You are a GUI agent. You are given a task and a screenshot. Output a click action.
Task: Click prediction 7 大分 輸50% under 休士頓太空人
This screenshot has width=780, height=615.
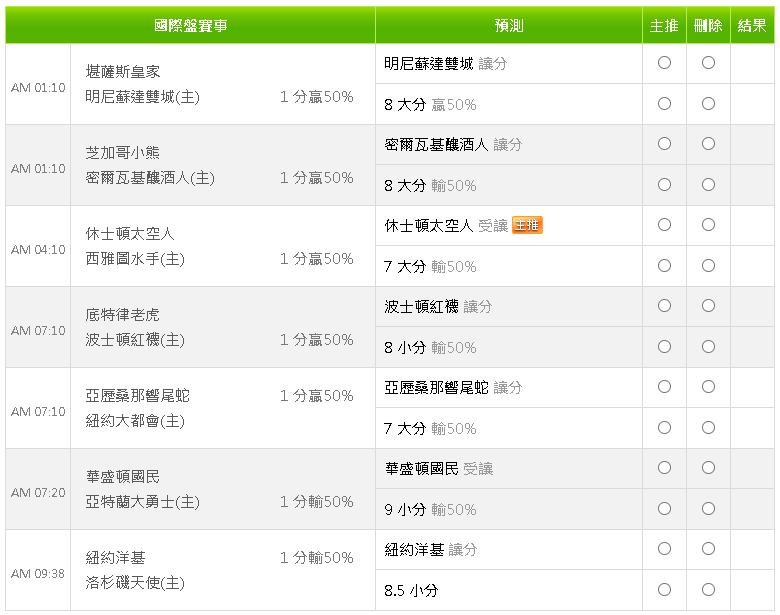click(x=430, y=267)
